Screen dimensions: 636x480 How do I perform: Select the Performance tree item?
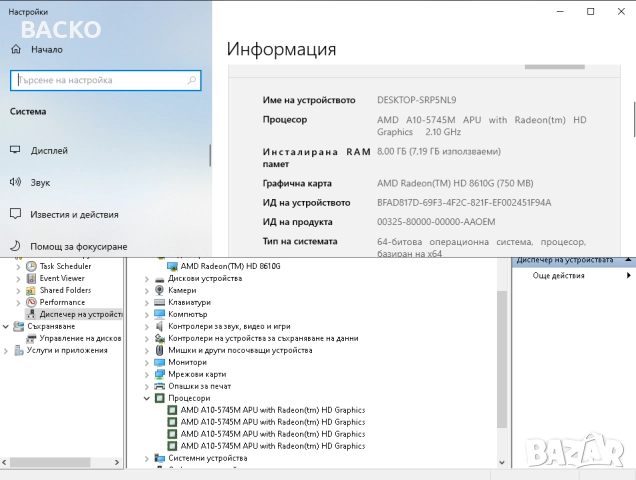[x=62, y=302]
